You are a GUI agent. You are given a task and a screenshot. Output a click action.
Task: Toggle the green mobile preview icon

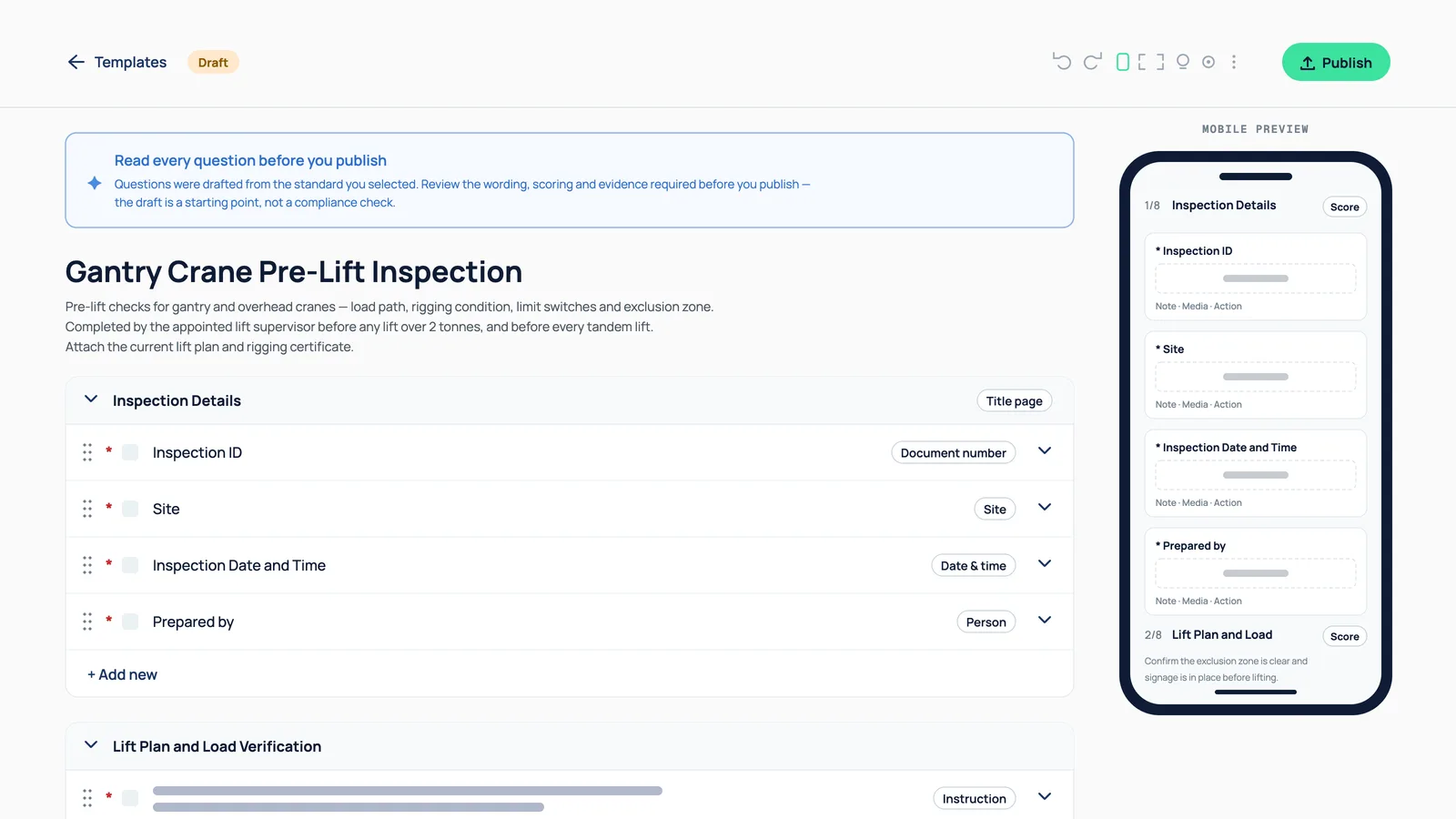pos(1123,62)
